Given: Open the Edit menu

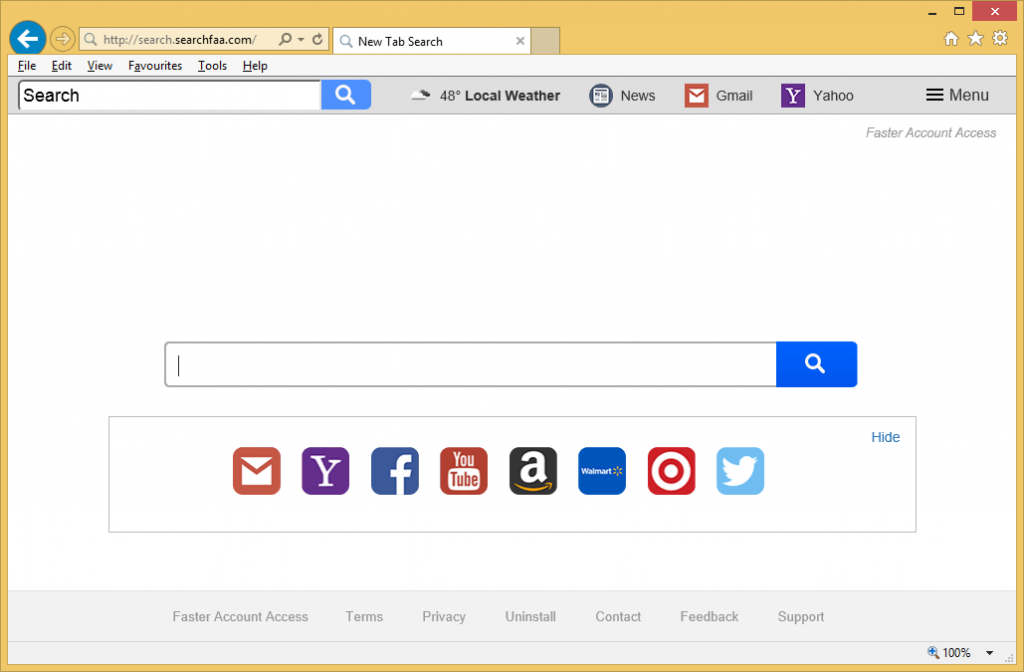Looking at the screenshot, I should point(61,66).
